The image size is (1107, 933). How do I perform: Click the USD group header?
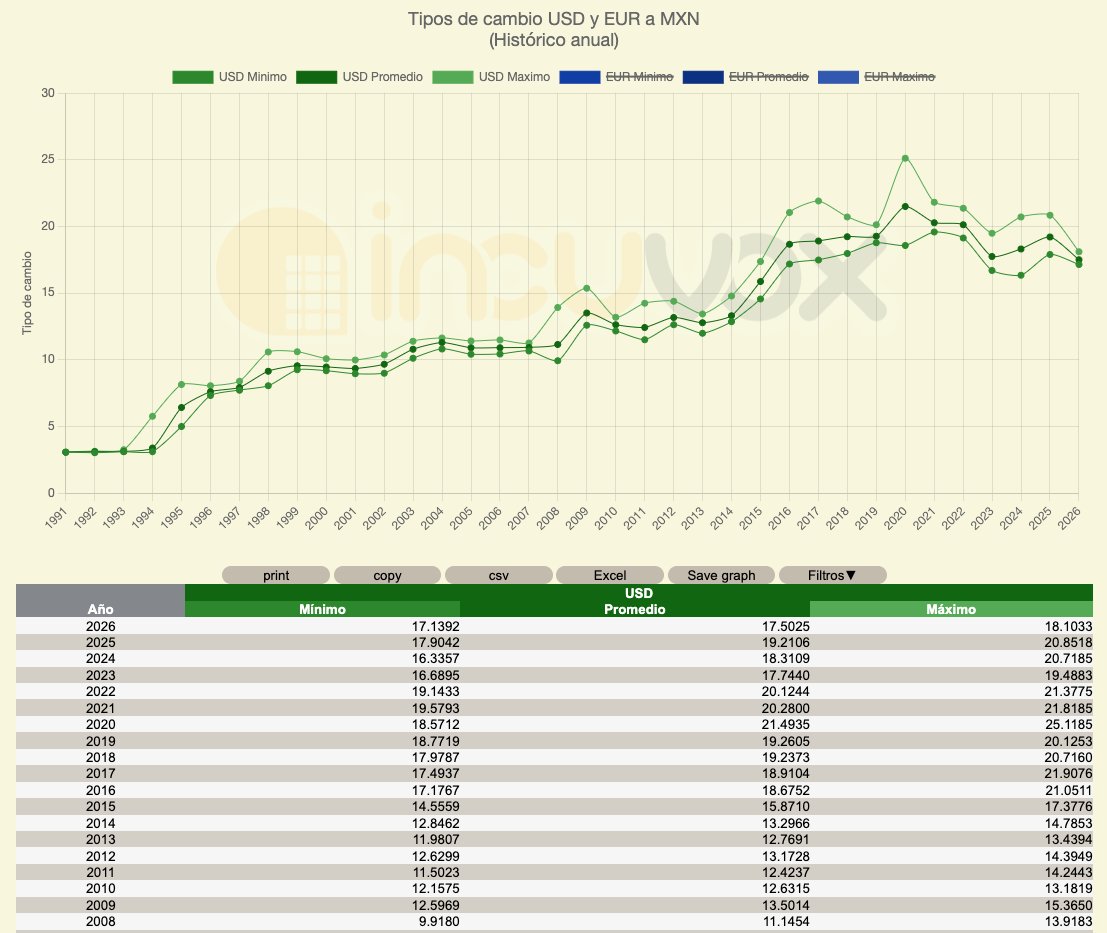(639, 593)
